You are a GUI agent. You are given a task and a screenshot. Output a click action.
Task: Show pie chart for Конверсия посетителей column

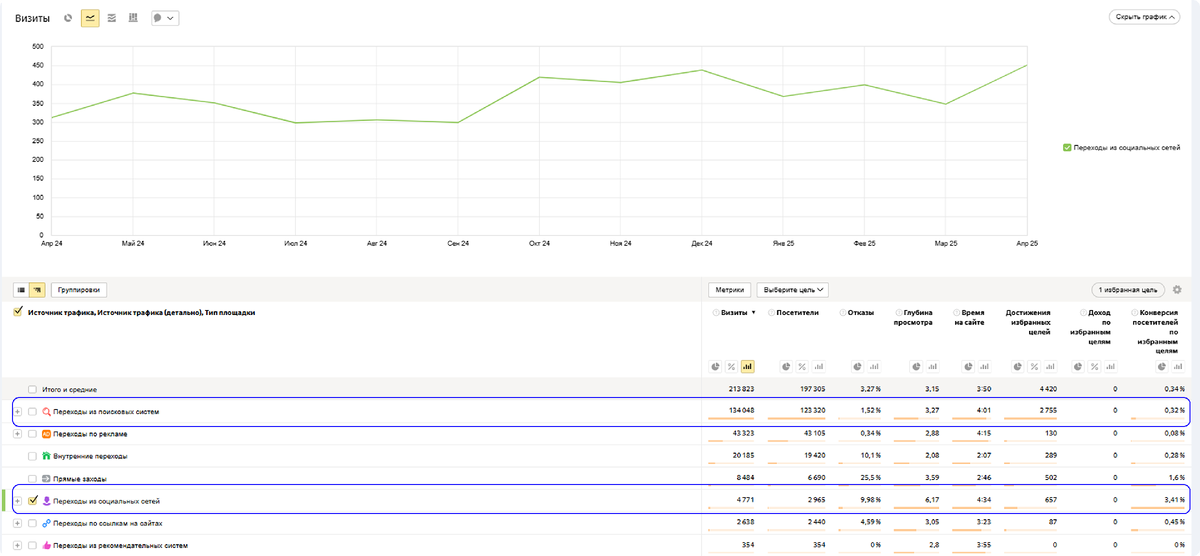(x=1161, y=366)
